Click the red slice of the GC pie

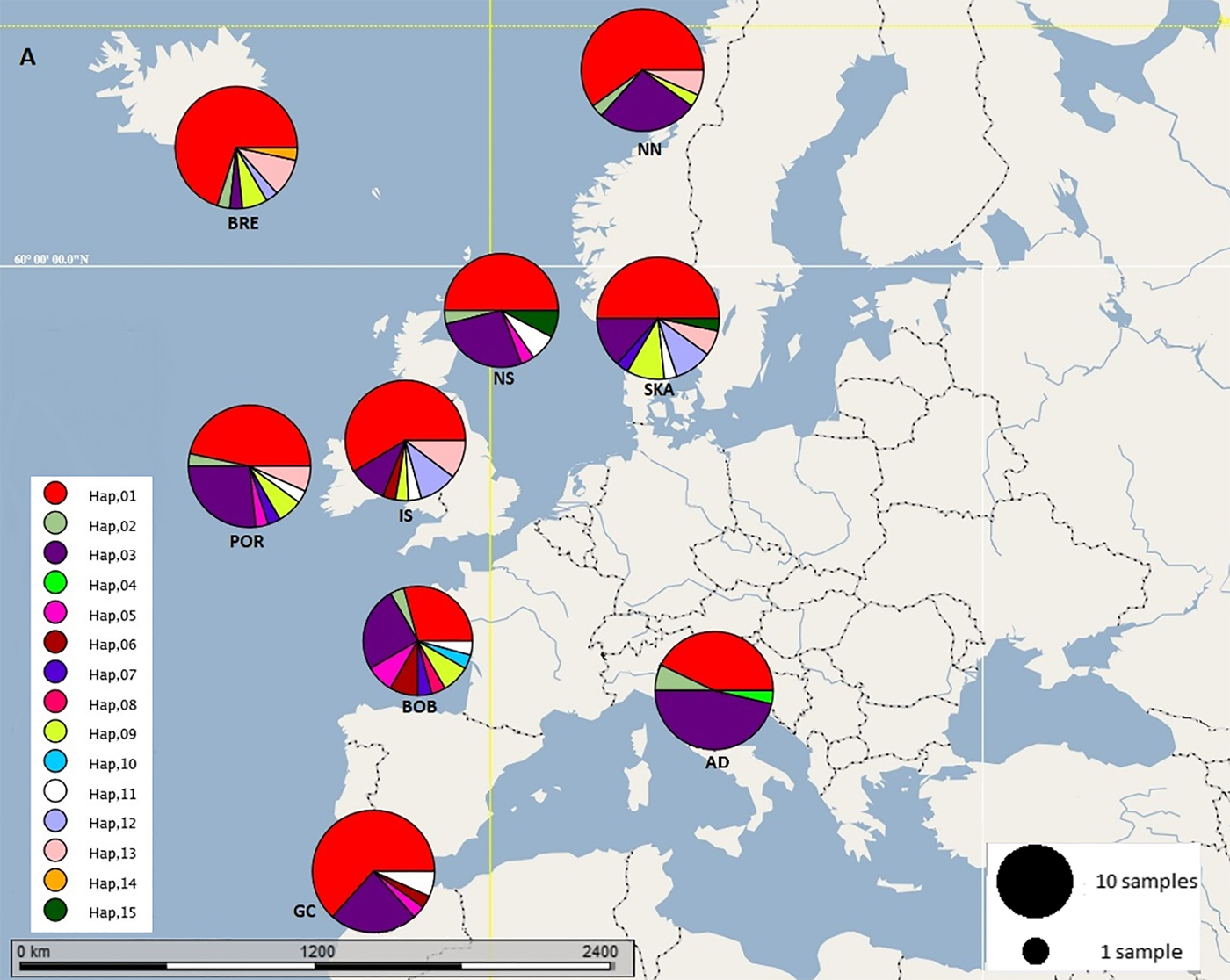click(360, 852)
